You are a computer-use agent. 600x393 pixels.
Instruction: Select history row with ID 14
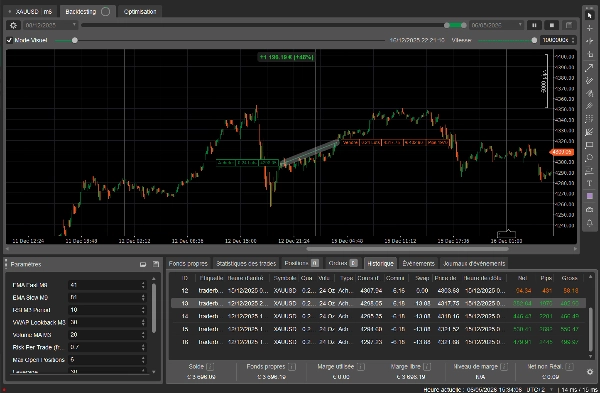pyautogui.click(x=378, y=316)
